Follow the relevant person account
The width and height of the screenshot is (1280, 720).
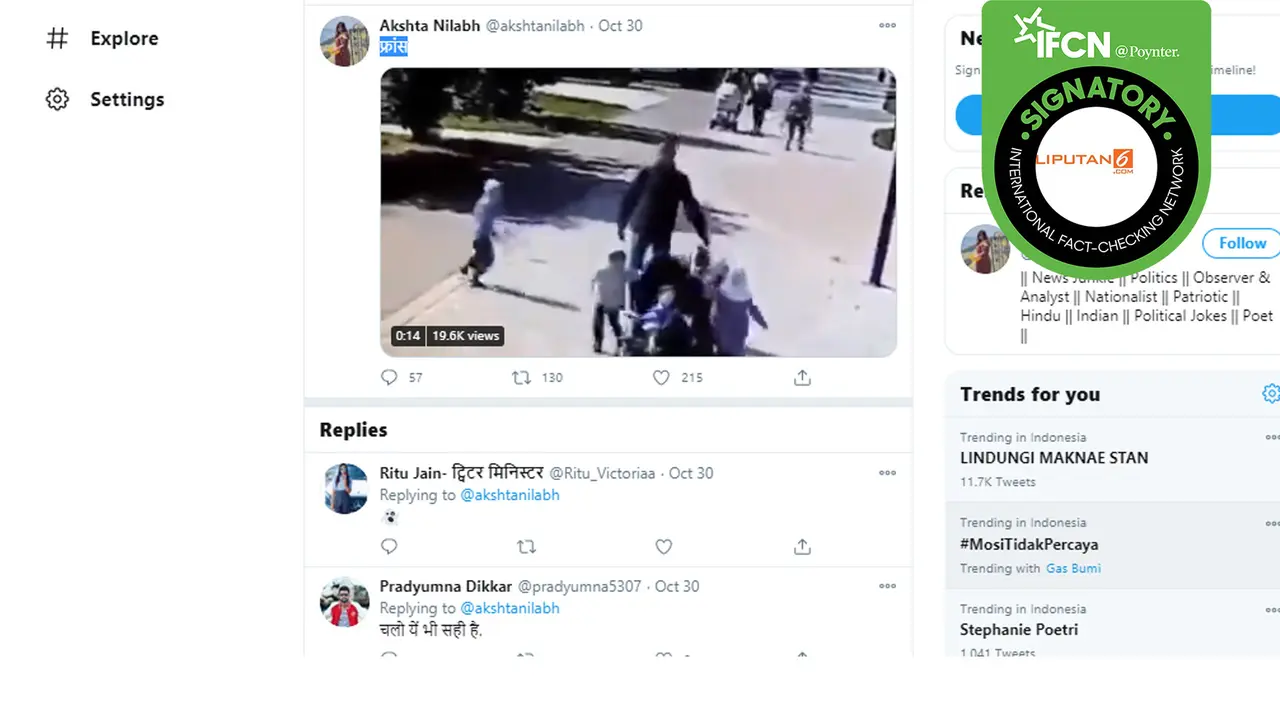[x=1242, y=243]
